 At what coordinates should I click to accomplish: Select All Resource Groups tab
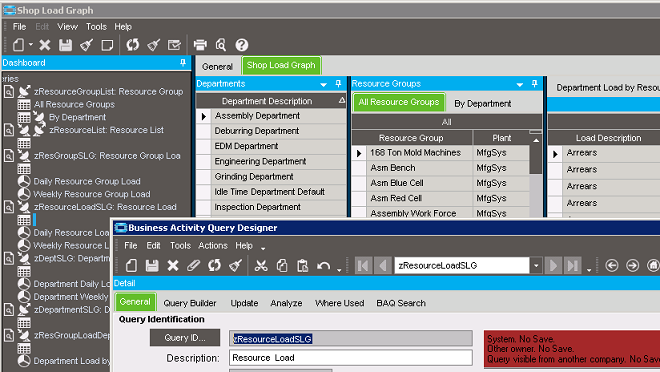(x=399, y=102)
